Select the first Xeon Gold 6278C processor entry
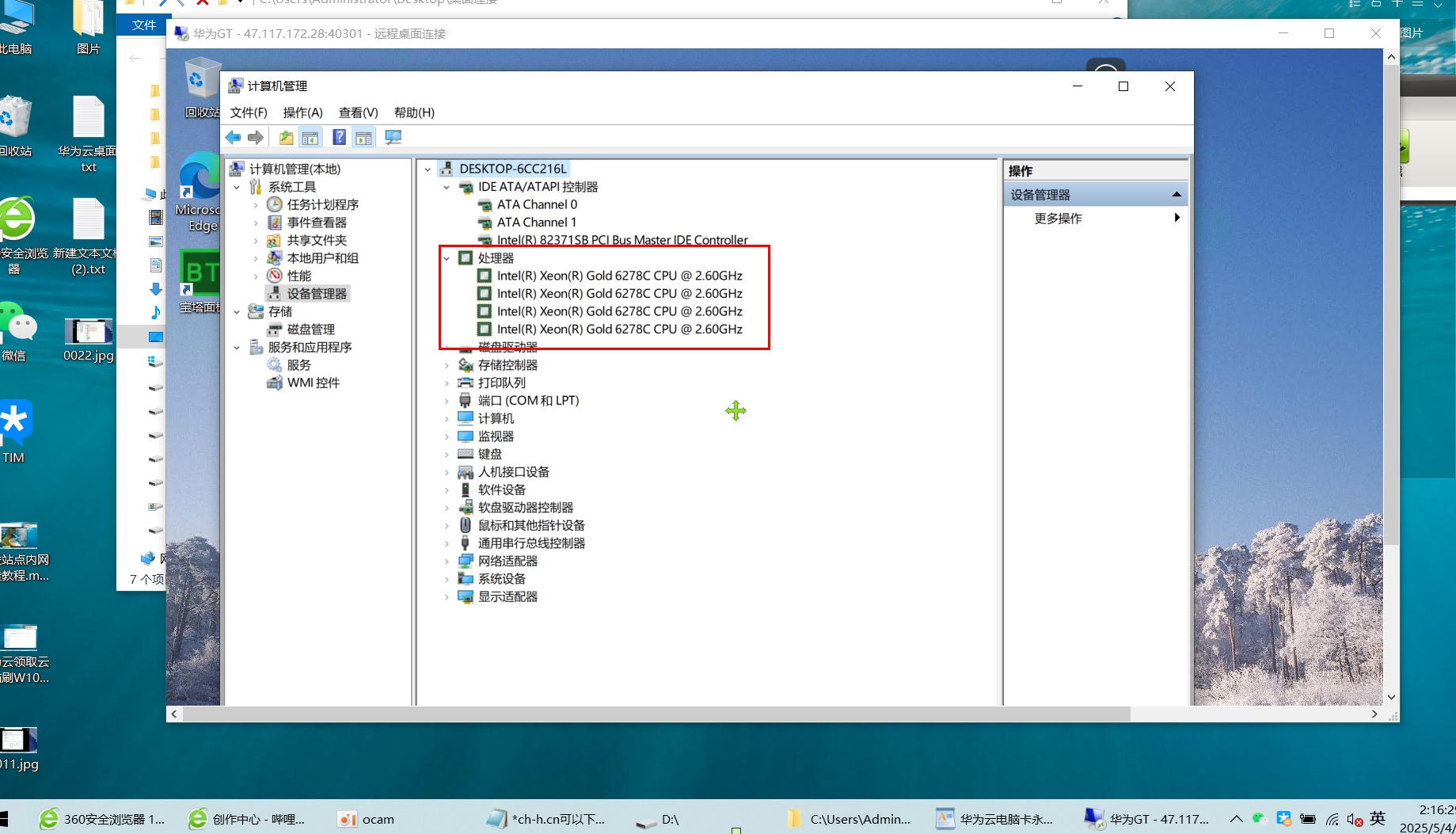1456x834 pixels. tap(619, 276)
